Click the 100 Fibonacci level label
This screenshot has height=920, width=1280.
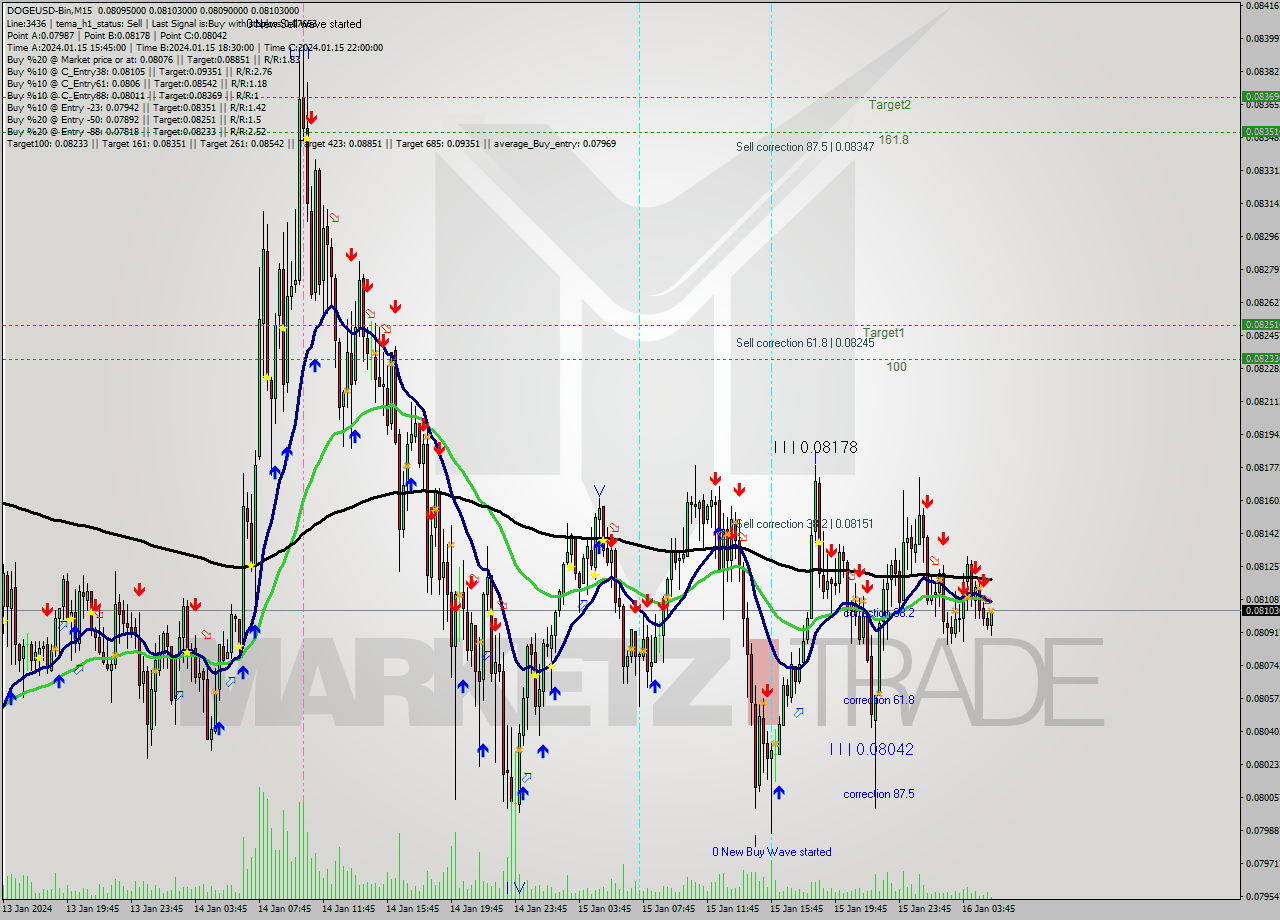point(896,367)
